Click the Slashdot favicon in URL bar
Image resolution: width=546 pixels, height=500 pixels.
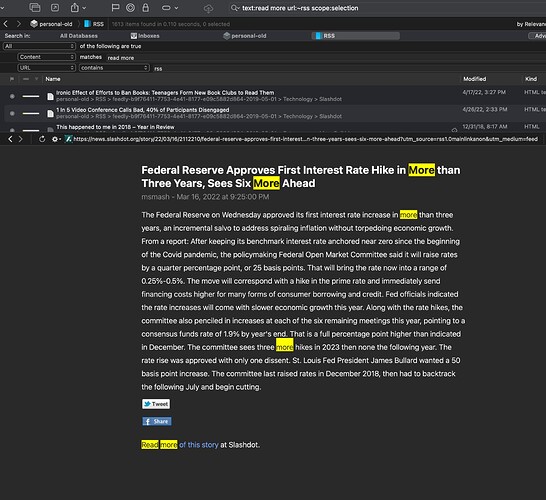[69, 139]
